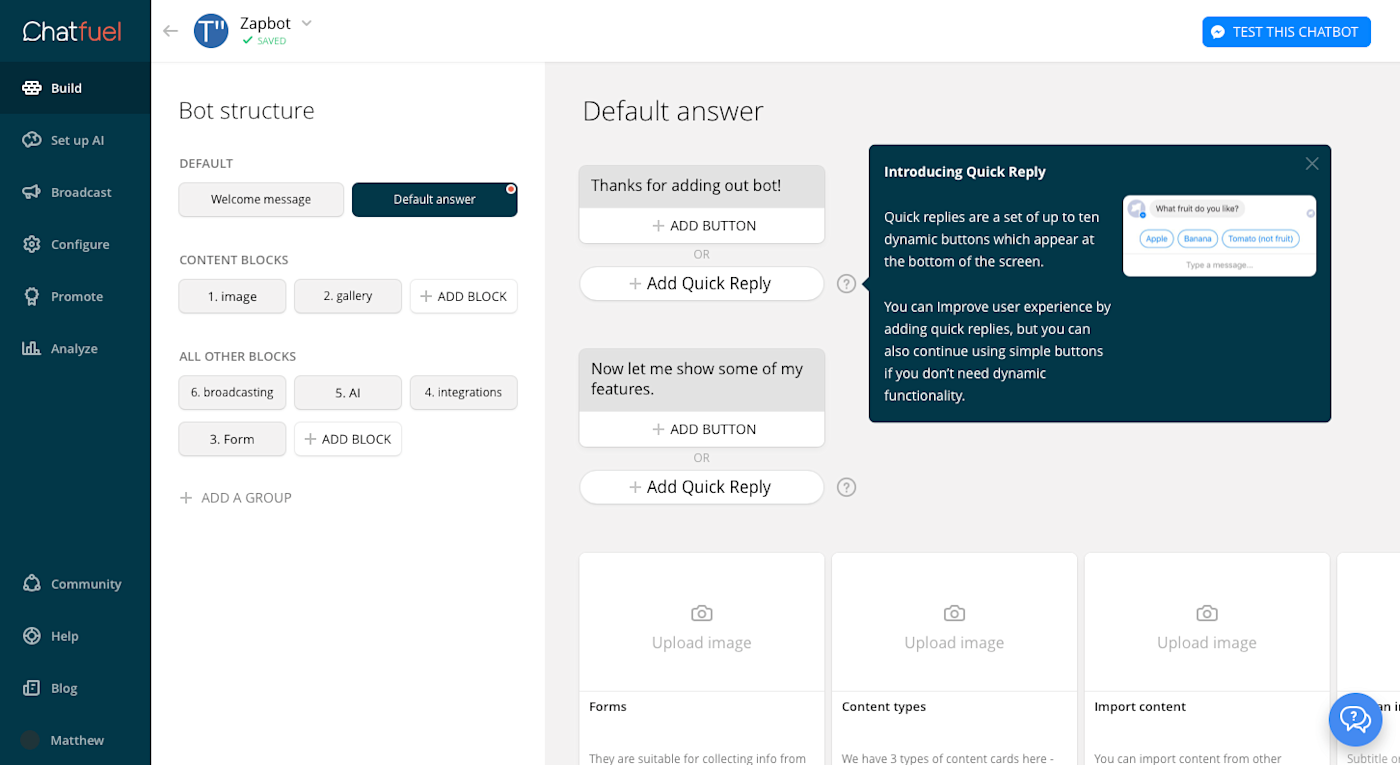Image resolution: width=1400 pixels, height=765 pixels.
Task: Go back using the left arrow
Action: click(170, 31)
